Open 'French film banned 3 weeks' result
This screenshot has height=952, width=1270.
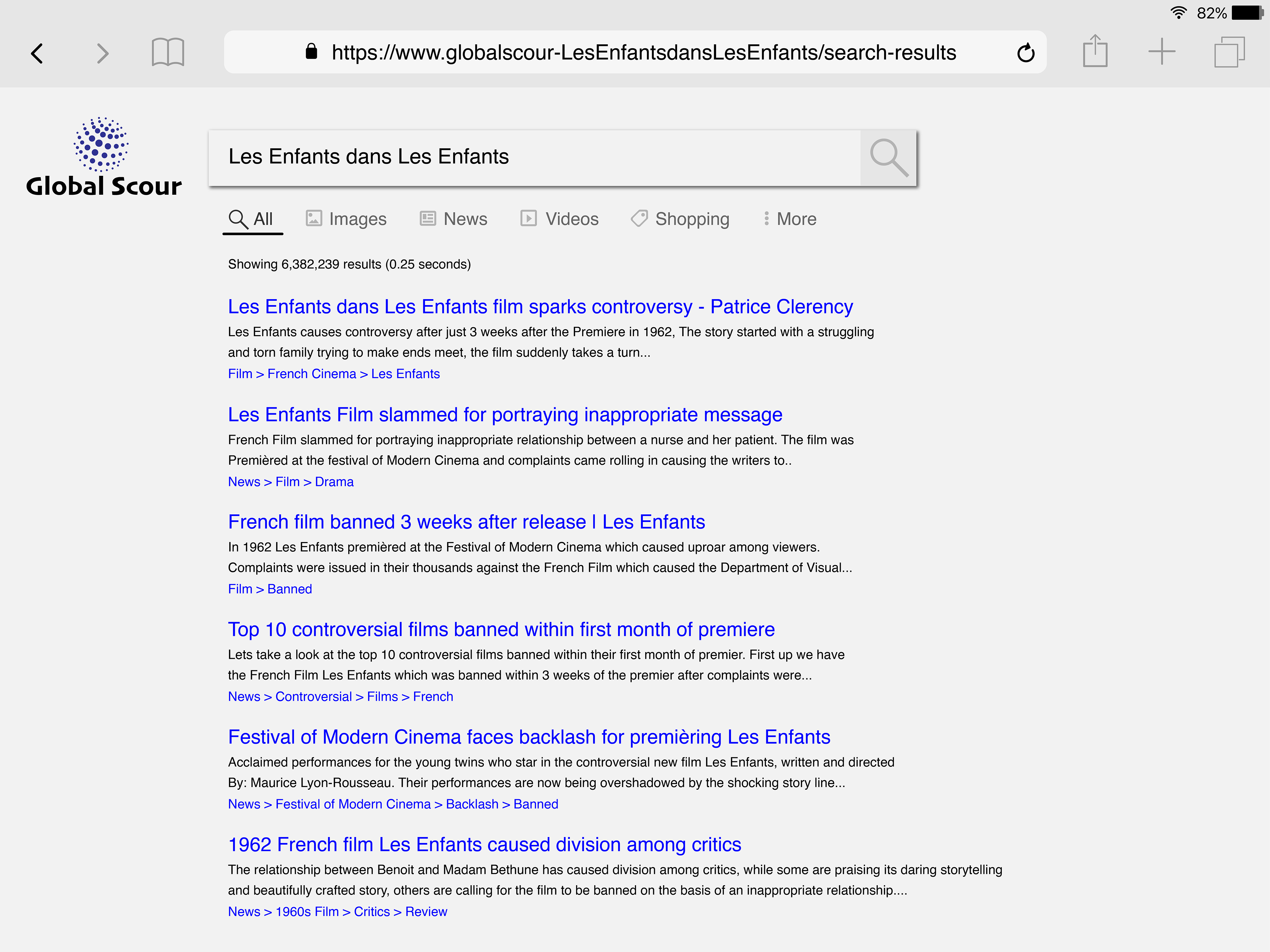click(x=466, y=522)
